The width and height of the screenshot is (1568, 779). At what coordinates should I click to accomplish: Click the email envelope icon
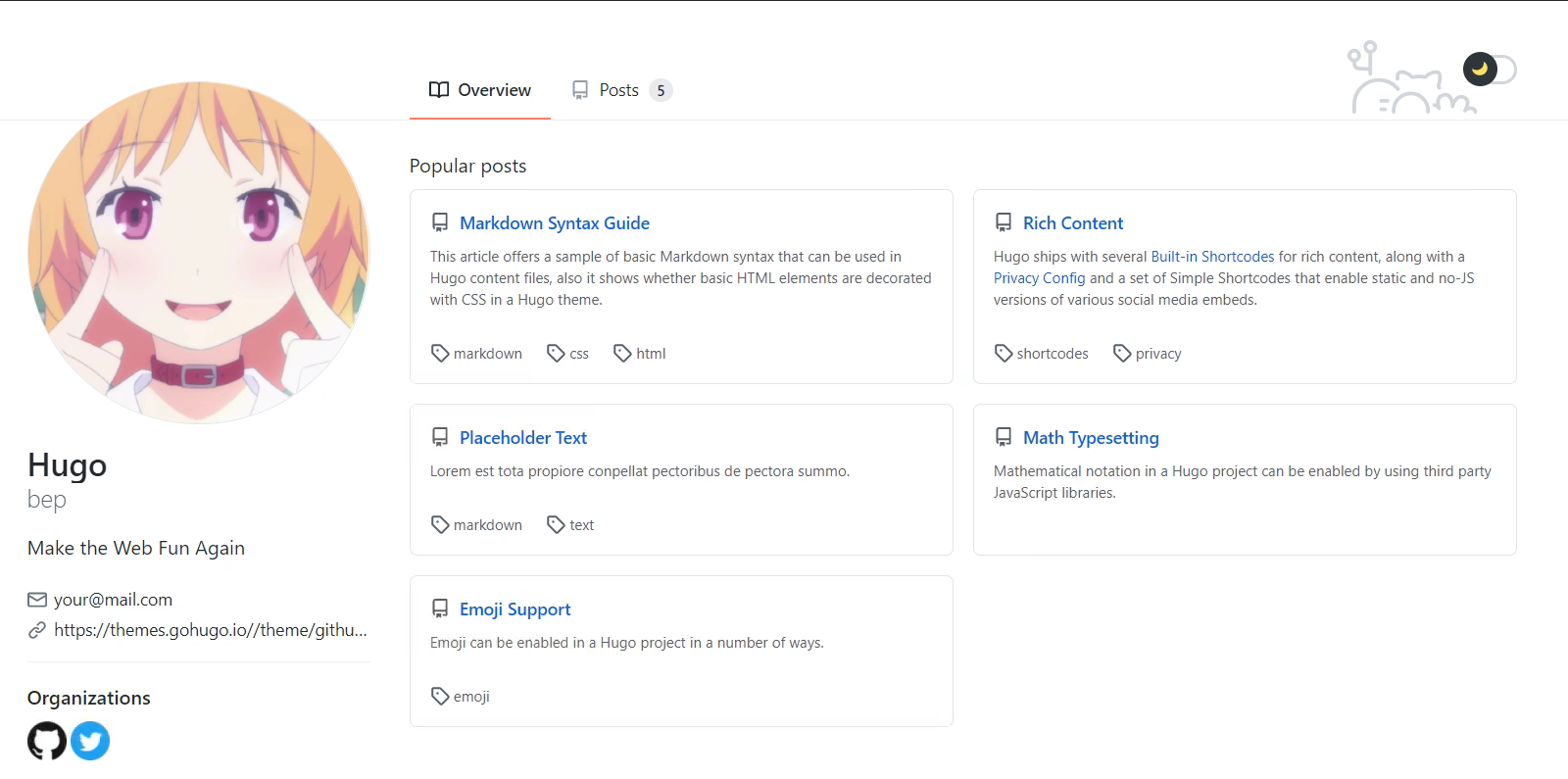(x=37, y=600)
